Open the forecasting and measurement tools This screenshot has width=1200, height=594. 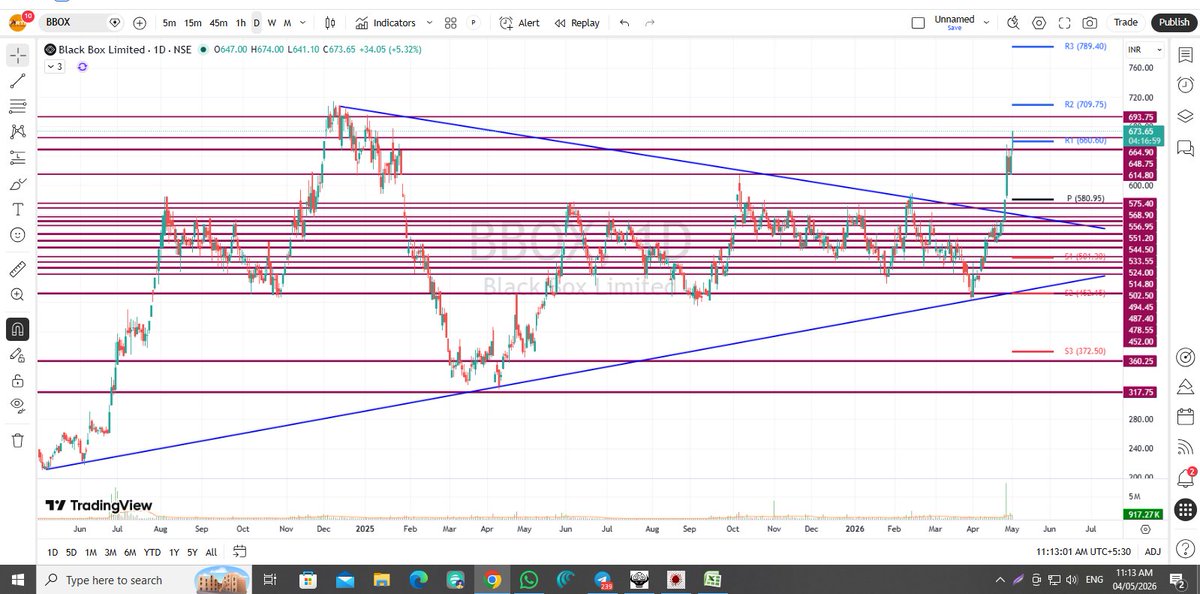[x=18, y=157]
